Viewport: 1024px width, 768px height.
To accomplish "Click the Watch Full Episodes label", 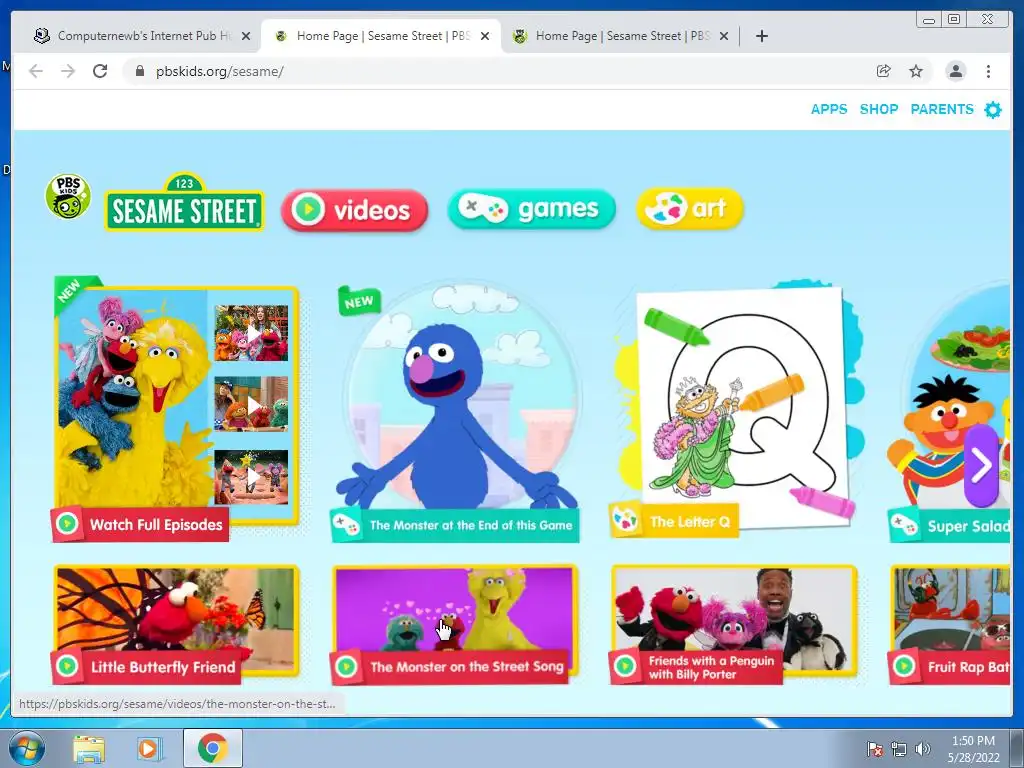I will pyautogui.click(x=156, y=524).
